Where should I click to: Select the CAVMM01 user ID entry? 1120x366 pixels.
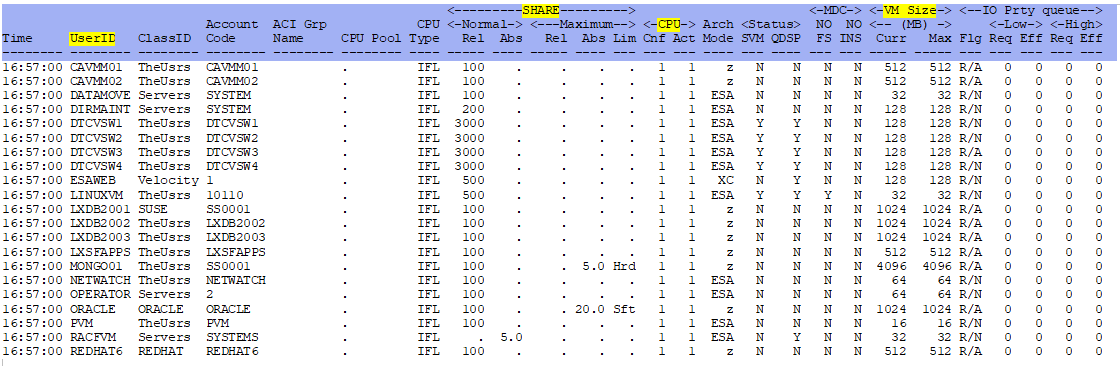coord(92,66)
